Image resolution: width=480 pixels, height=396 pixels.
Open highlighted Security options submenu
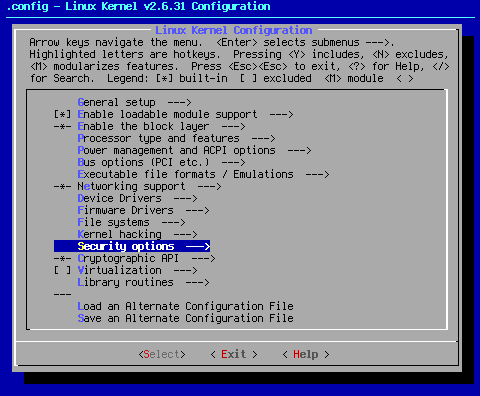[x=132, y=246]
